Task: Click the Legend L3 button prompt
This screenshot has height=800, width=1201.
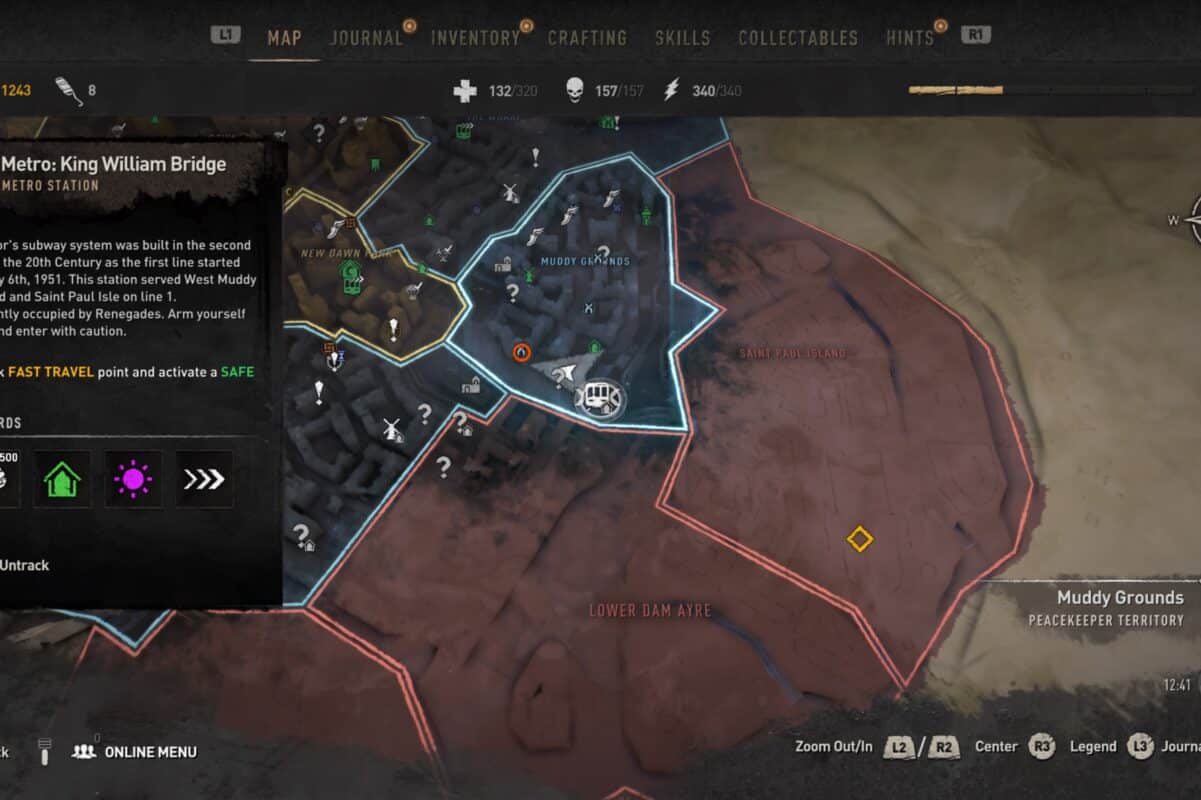Action: 1111,746
